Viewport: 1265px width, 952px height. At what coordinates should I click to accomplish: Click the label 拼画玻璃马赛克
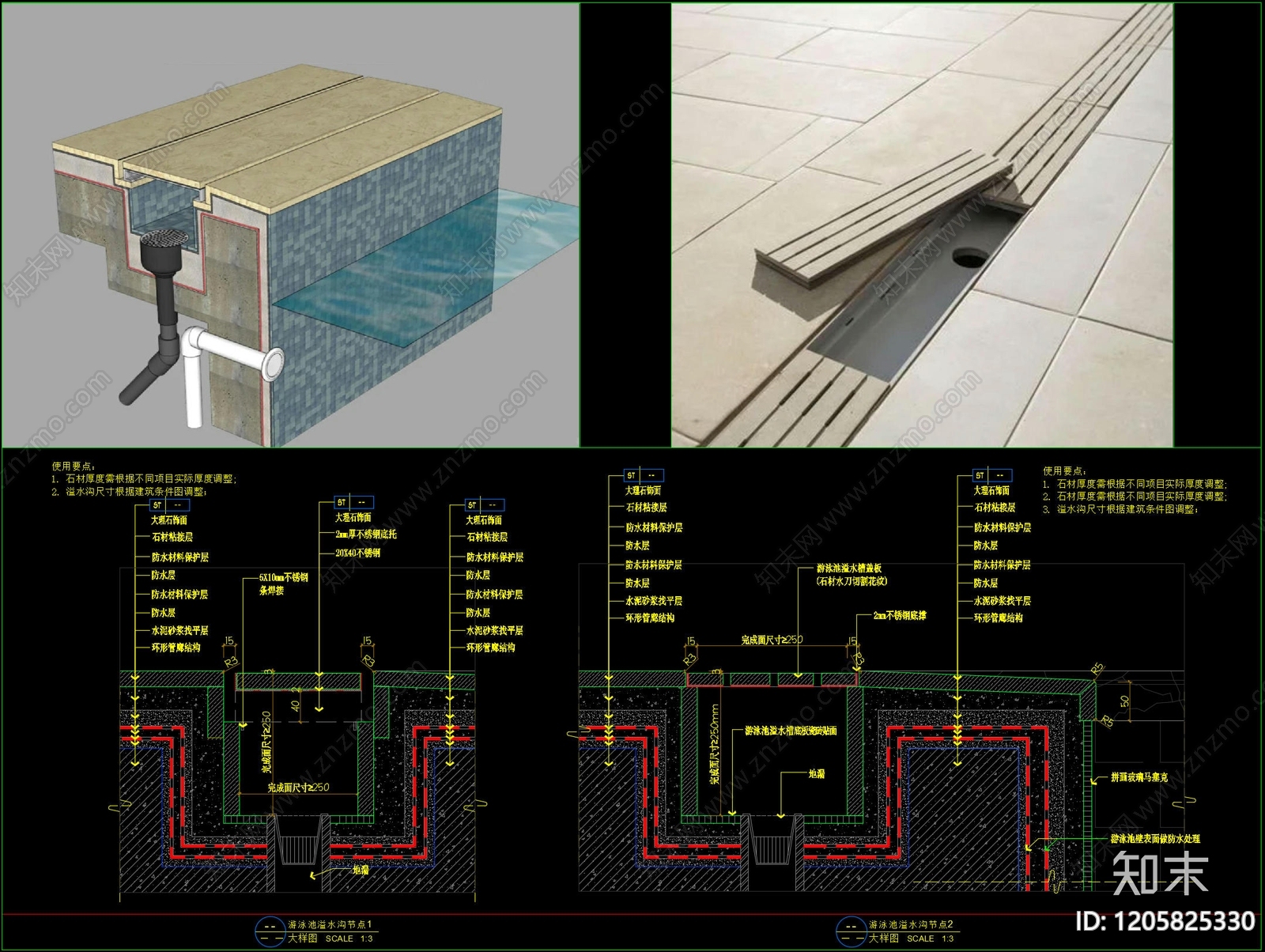click(x=1138, y=777)
